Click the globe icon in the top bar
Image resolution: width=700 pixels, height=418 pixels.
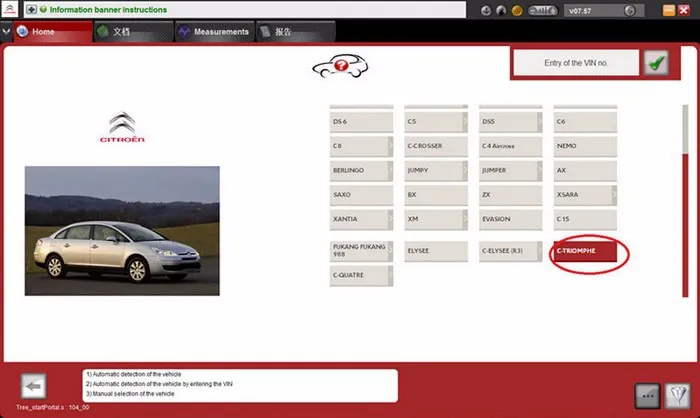(x=501, y=10)
